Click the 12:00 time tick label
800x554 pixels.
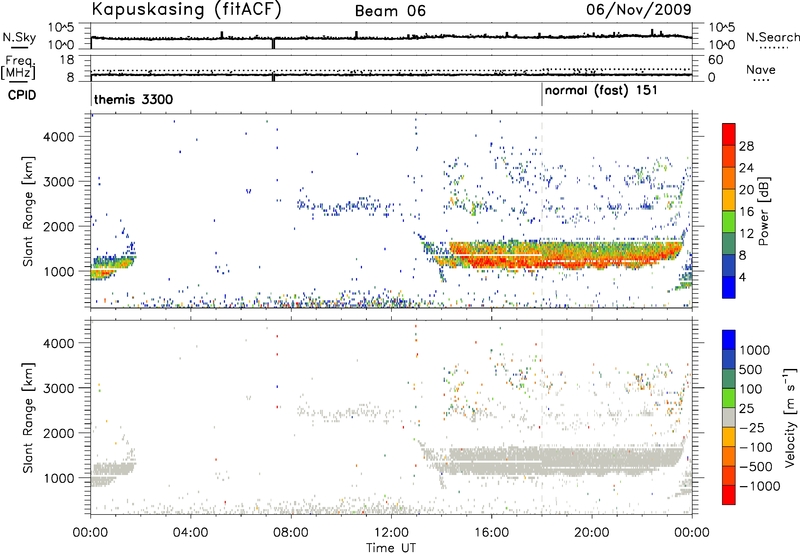[x=391, y=533]
